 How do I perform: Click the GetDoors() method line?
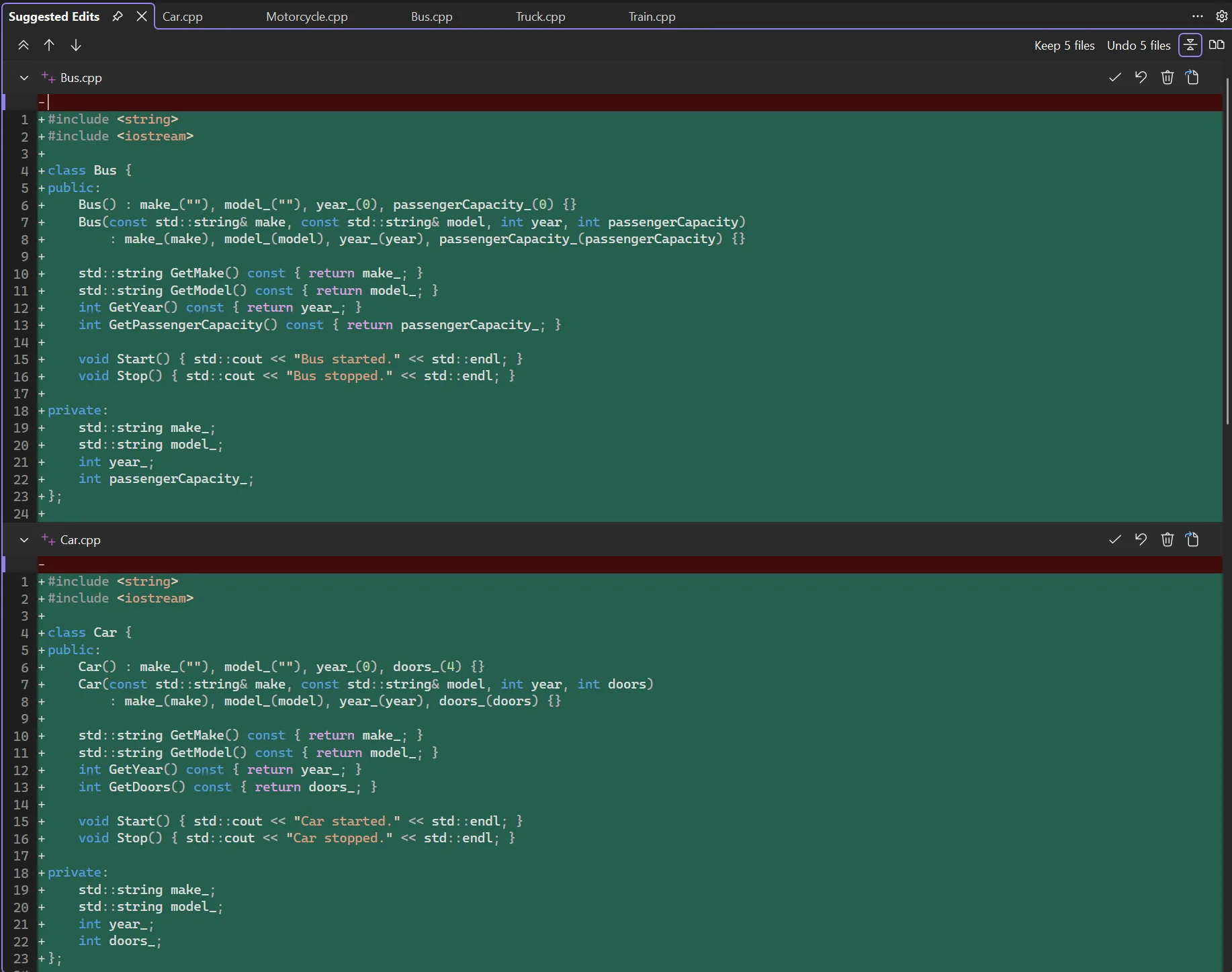pos(228,787)
